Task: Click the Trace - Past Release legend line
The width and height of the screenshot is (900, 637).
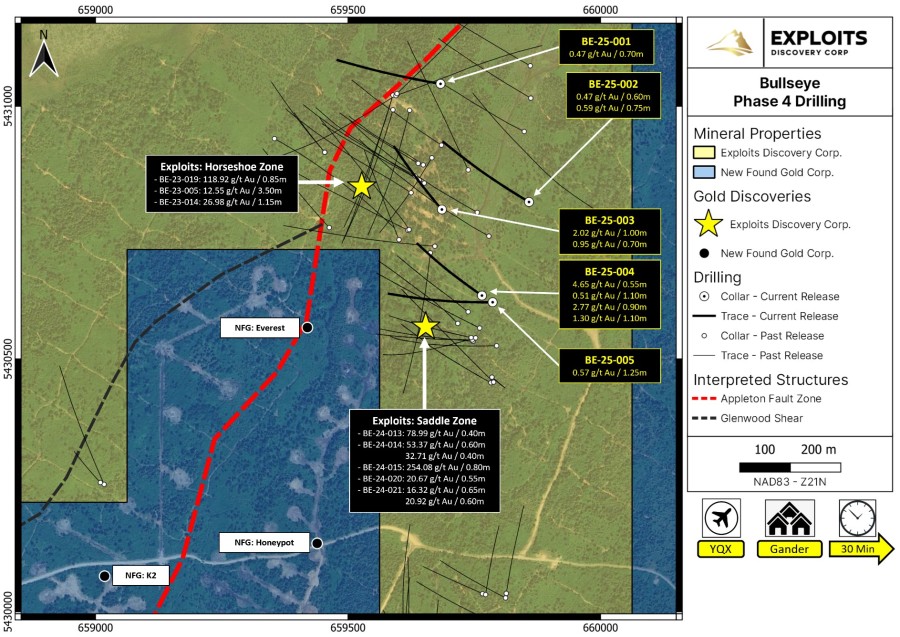Action: pos(704,356)
